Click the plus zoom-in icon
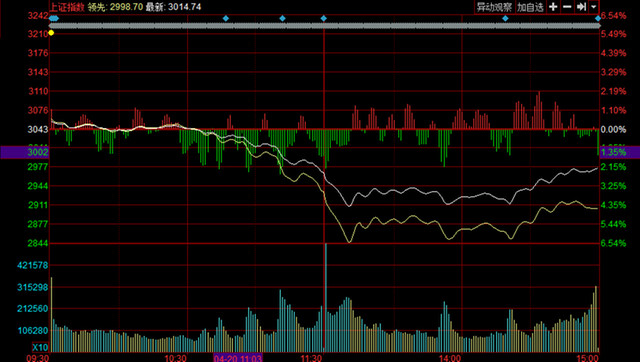The image size is (640, 362). pos(553,7)
